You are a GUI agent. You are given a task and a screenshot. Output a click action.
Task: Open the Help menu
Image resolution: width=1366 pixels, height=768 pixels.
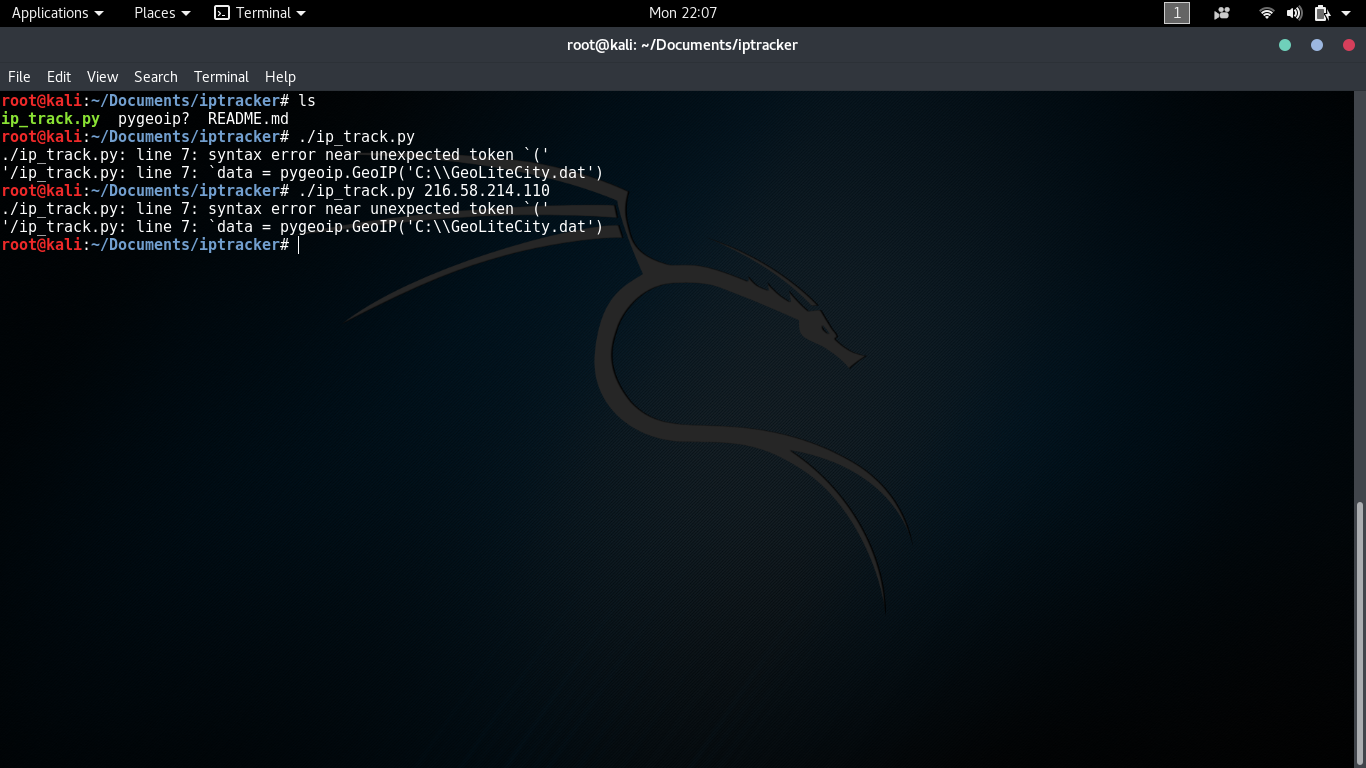[280, 77]
